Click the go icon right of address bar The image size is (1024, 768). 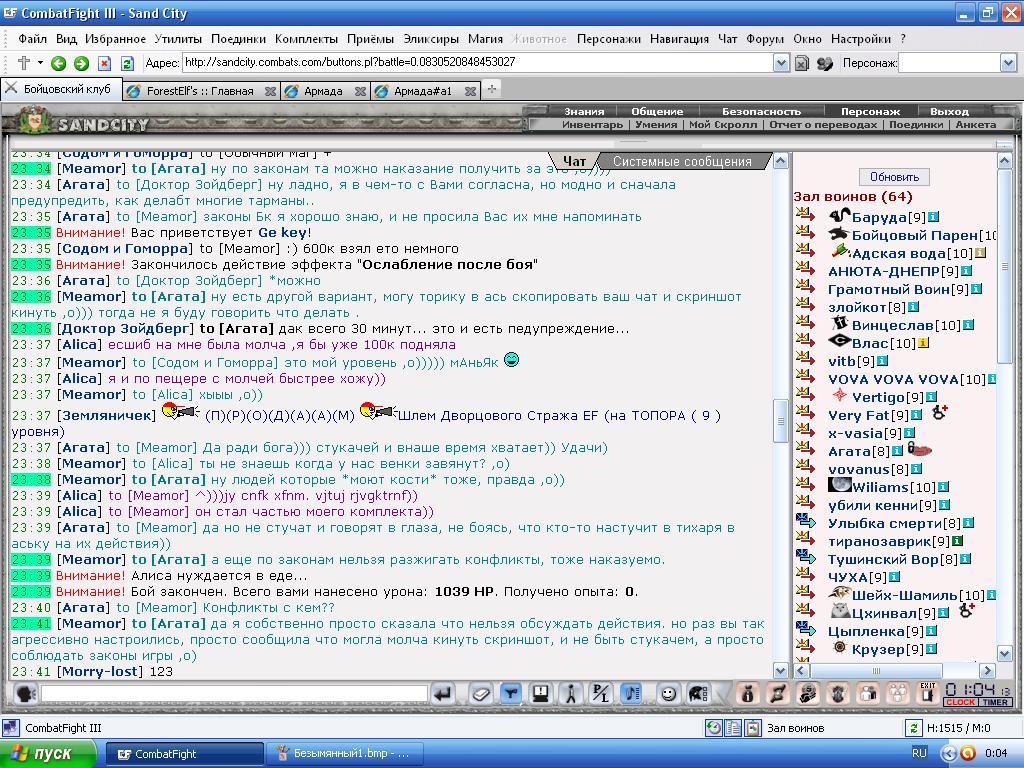tap(802, 63)
